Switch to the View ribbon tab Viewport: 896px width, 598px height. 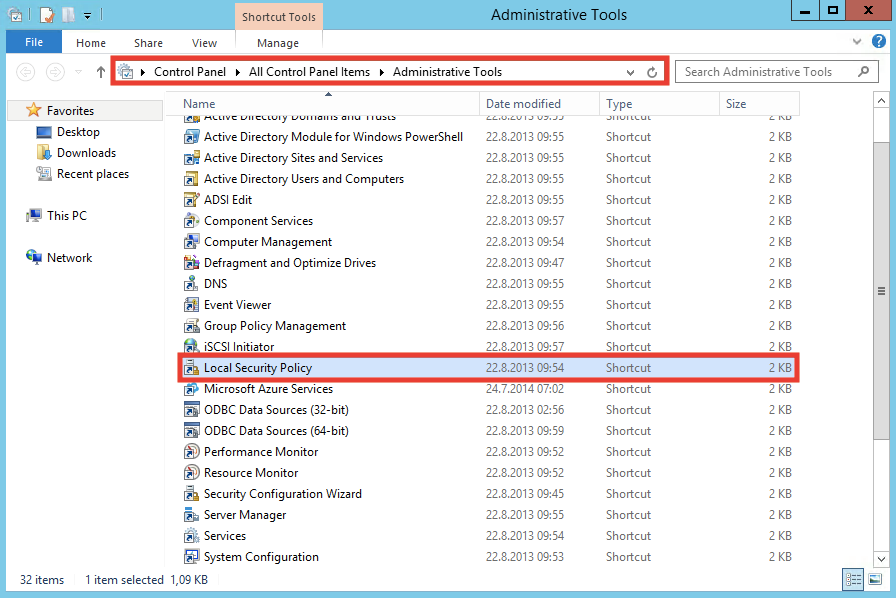204,43
